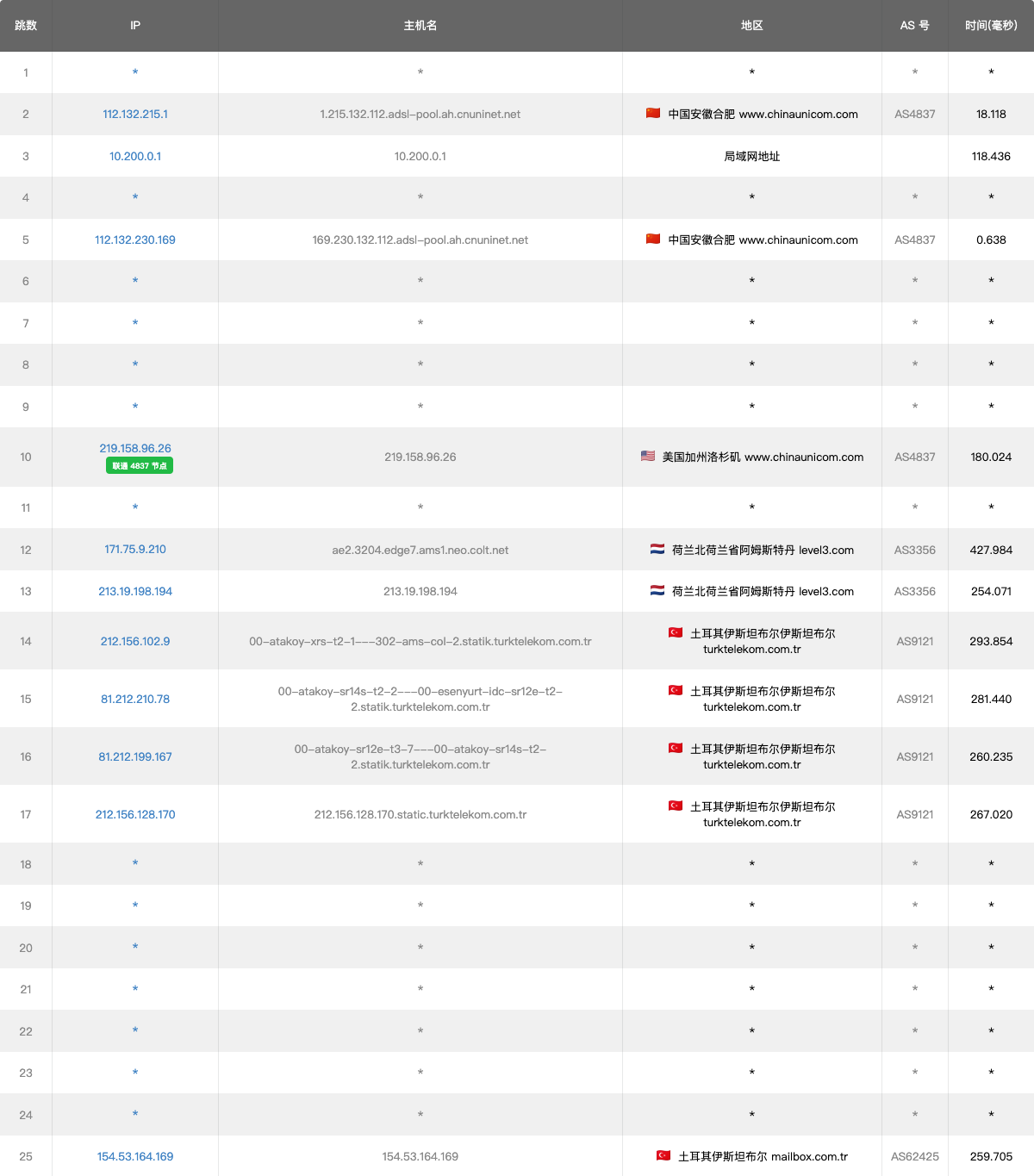
Task: Click AS9121 in hop 14 row
Action: click(915, 641)
